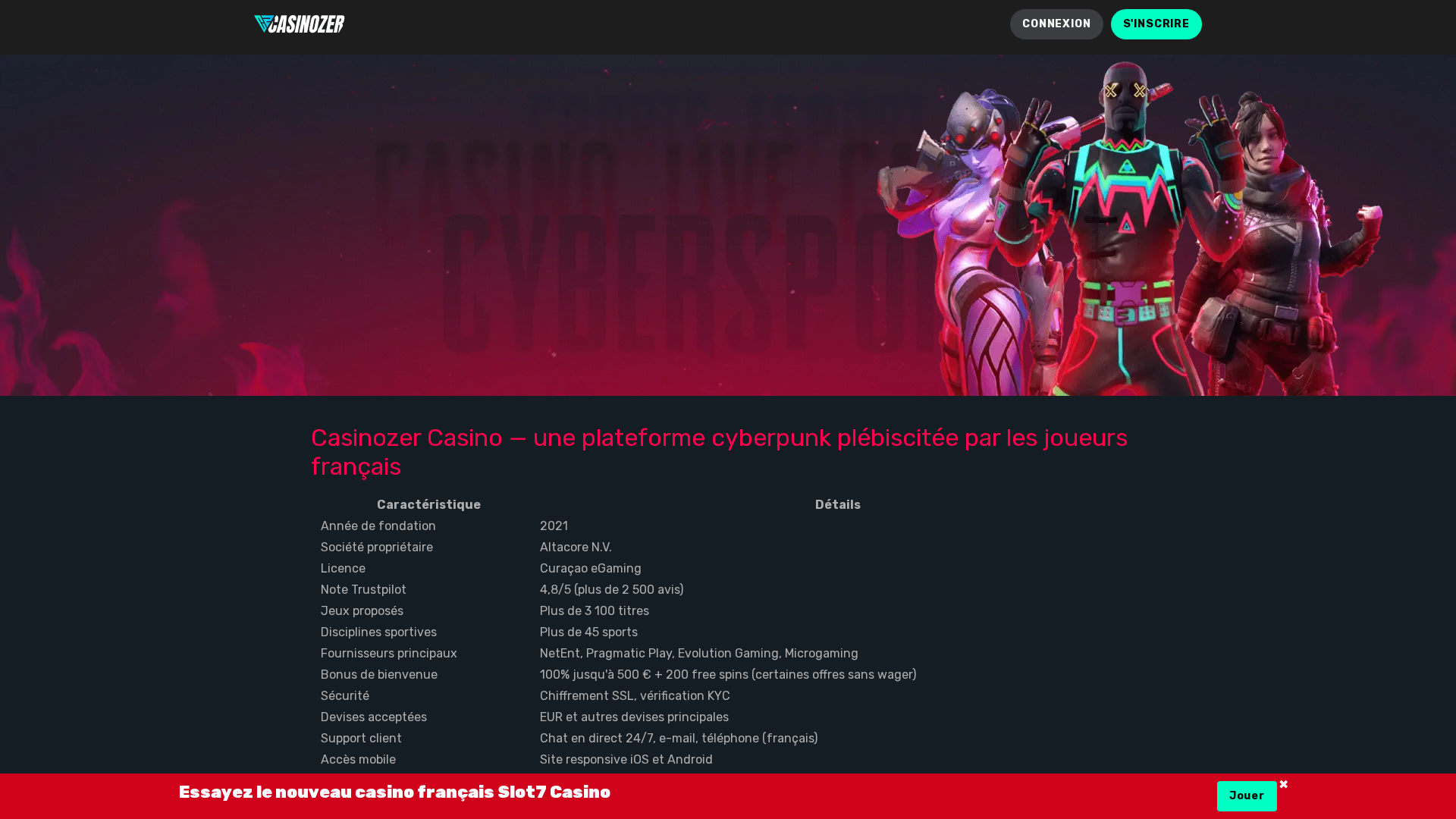1456x819 pixels.
Task: Click the 'Chat en direct 24/7' cell
Action: pos(679,739)
